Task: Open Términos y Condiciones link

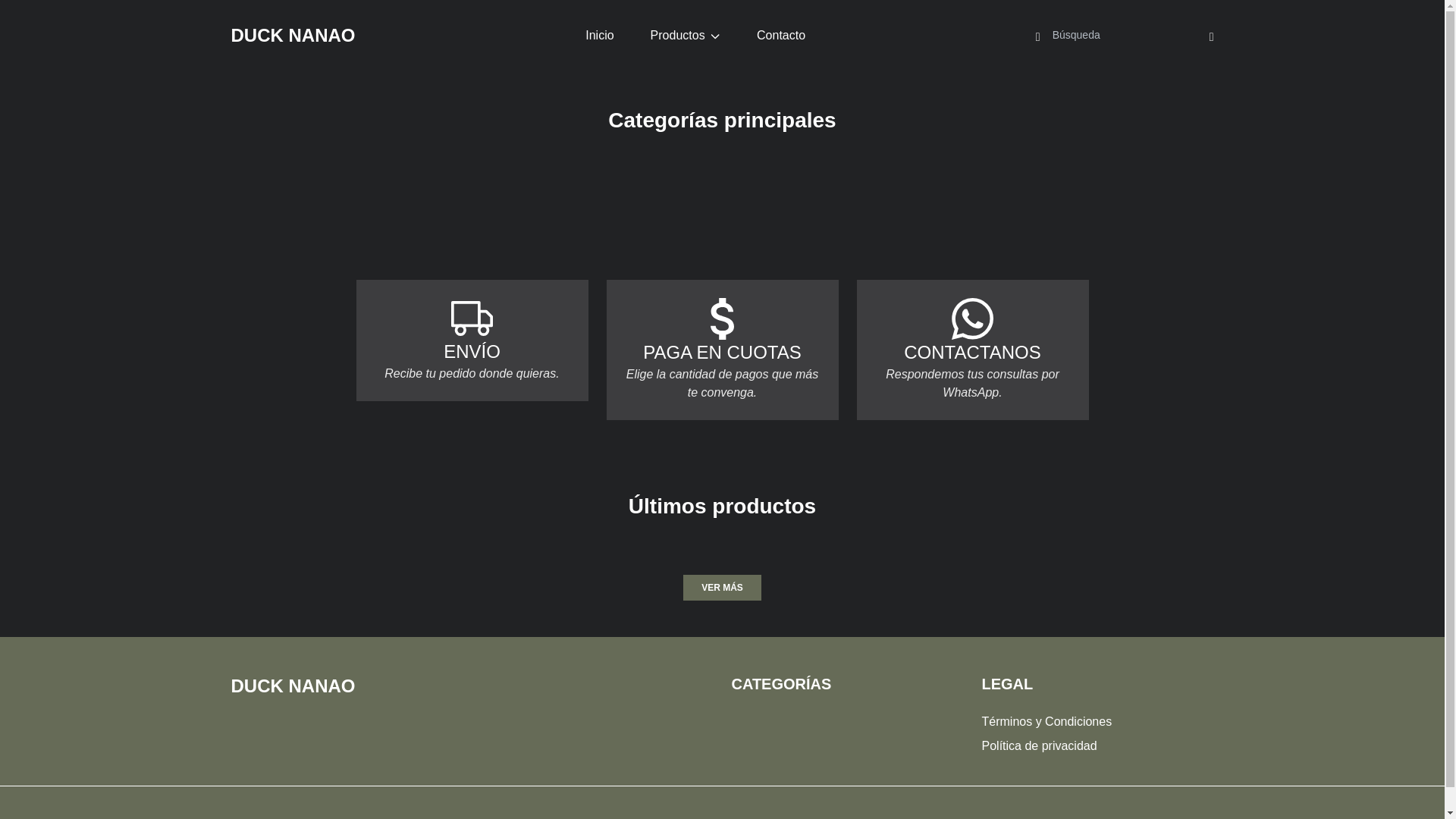Action: 1046,722
